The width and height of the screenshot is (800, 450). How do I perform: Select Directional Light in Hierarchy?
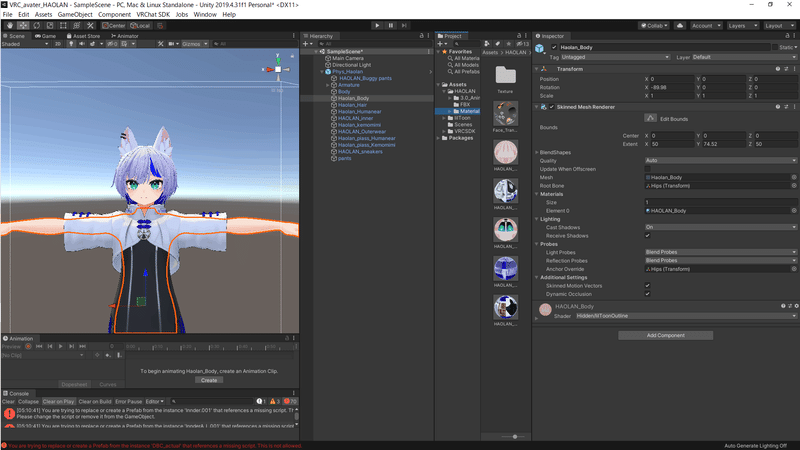click(352, 65)
